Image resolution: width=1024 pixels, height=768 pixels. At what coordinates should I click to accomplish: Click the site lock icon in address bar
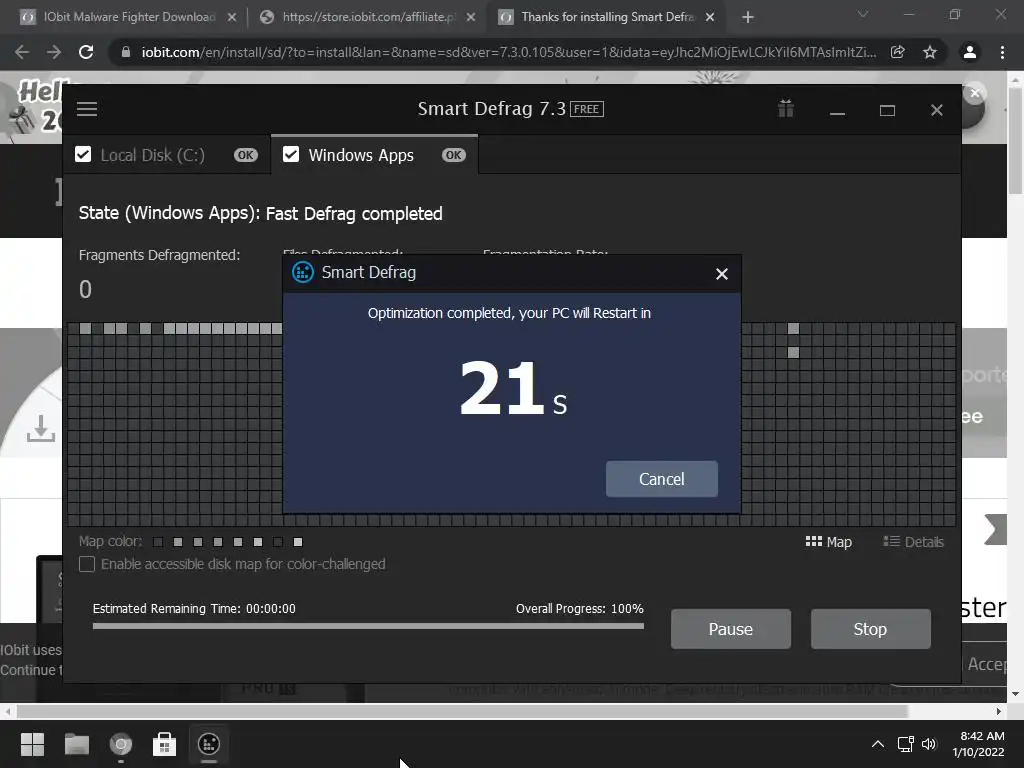coord(126,52)
